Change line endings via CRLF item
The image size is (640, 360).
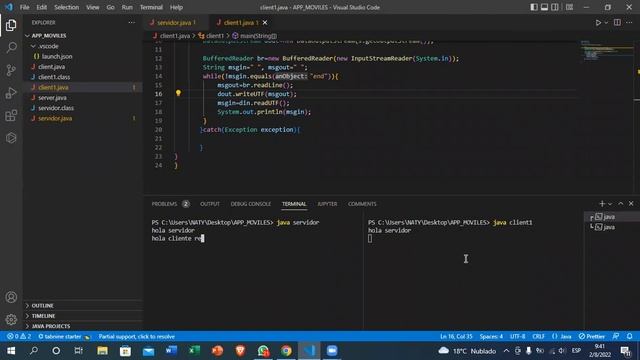[x=538, y=336]
